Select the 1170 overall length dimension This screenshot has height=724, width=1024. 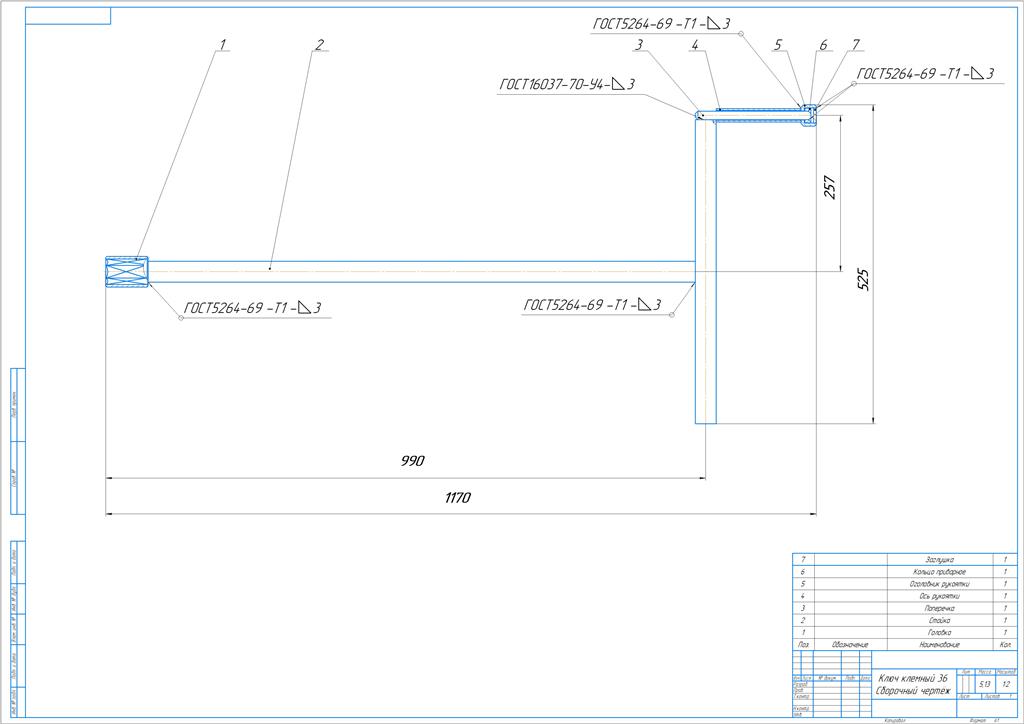pyautogui.click(x=457, y=497)
